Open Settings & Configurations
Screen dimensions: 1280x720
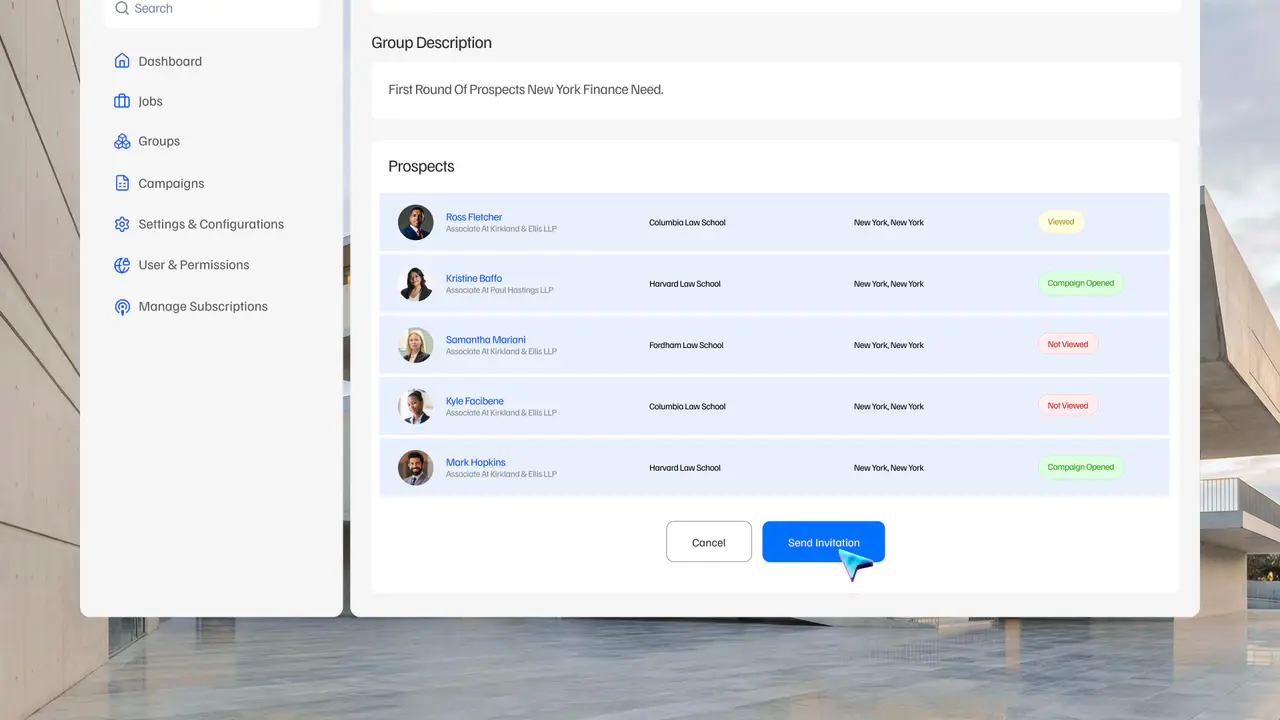coord(211,224)
